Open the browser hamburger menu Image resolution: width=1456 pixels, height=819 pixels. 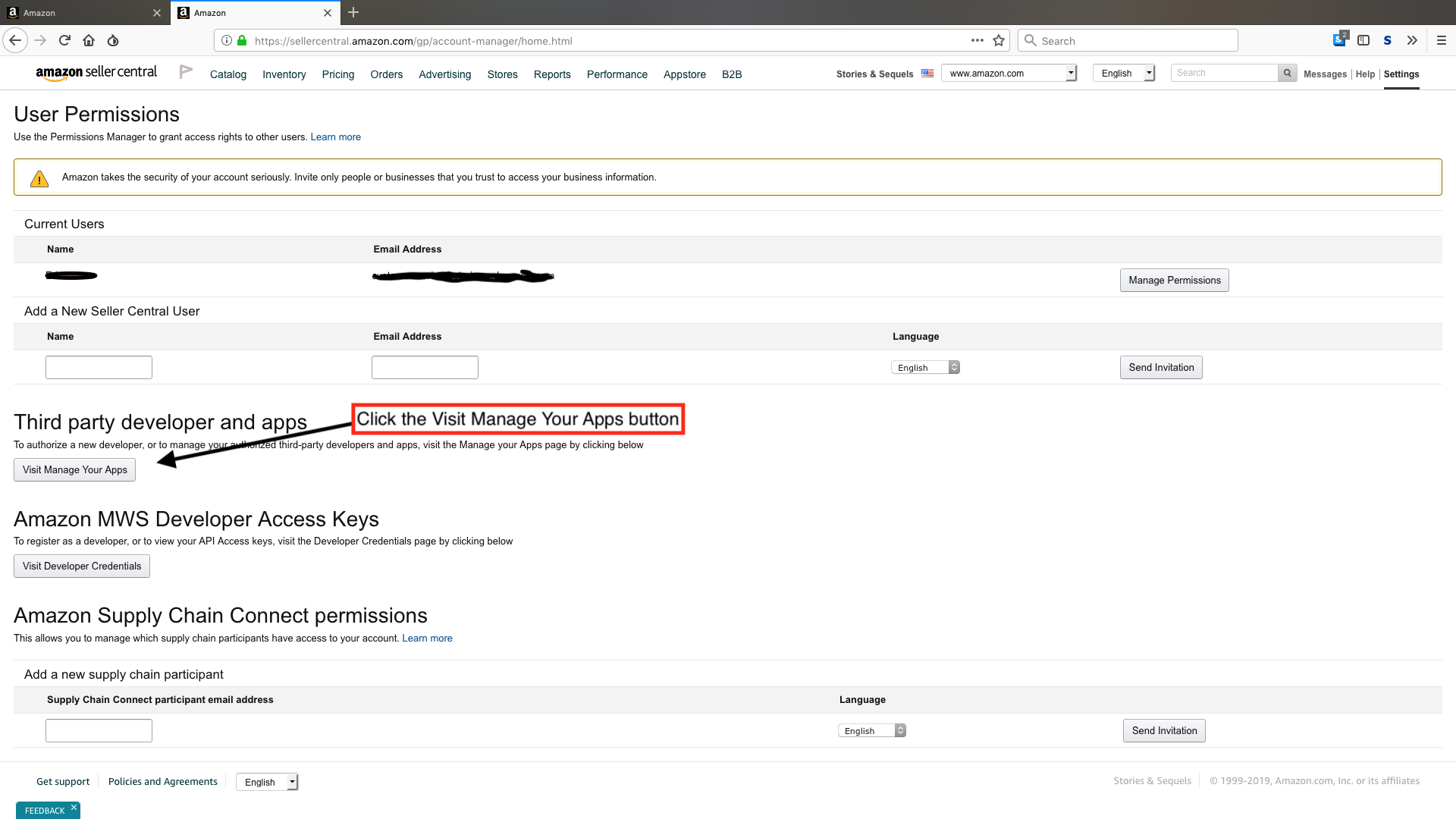coord(1442,41)
